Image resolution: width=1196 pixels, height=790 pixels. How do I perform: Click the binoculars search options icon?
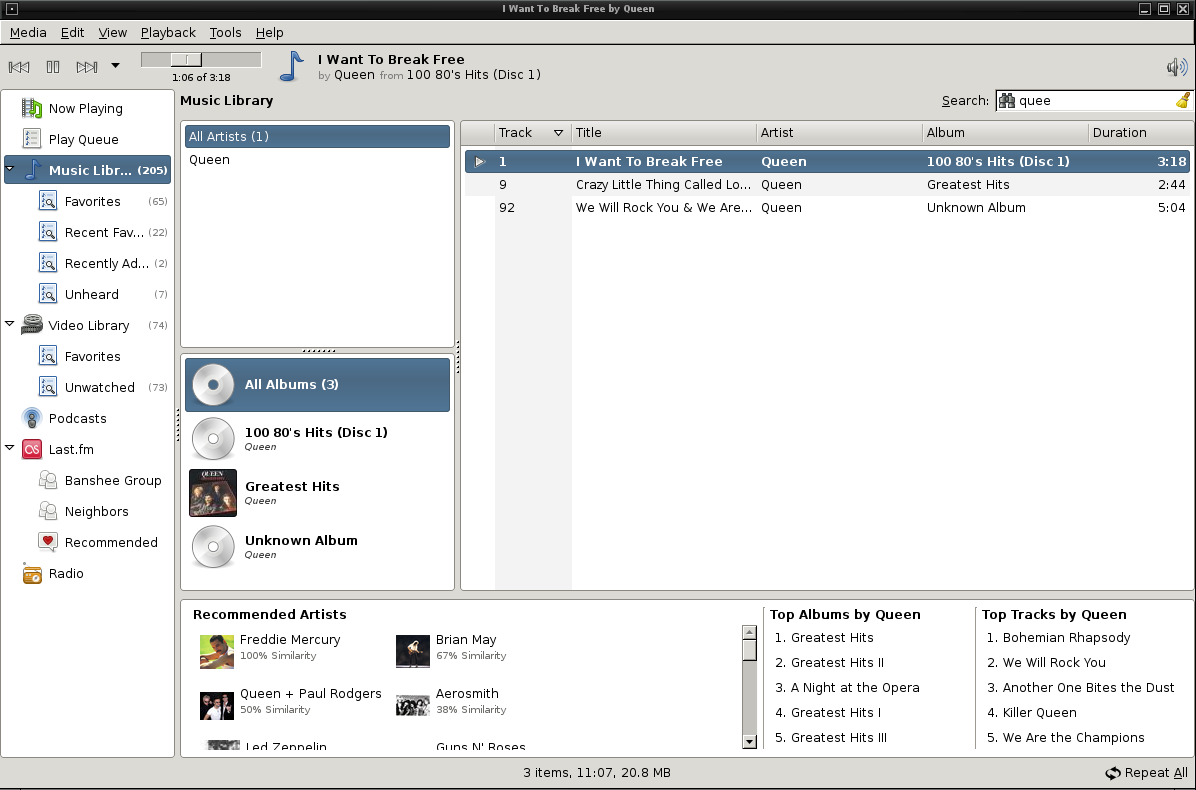click(x=1007, y=100)
